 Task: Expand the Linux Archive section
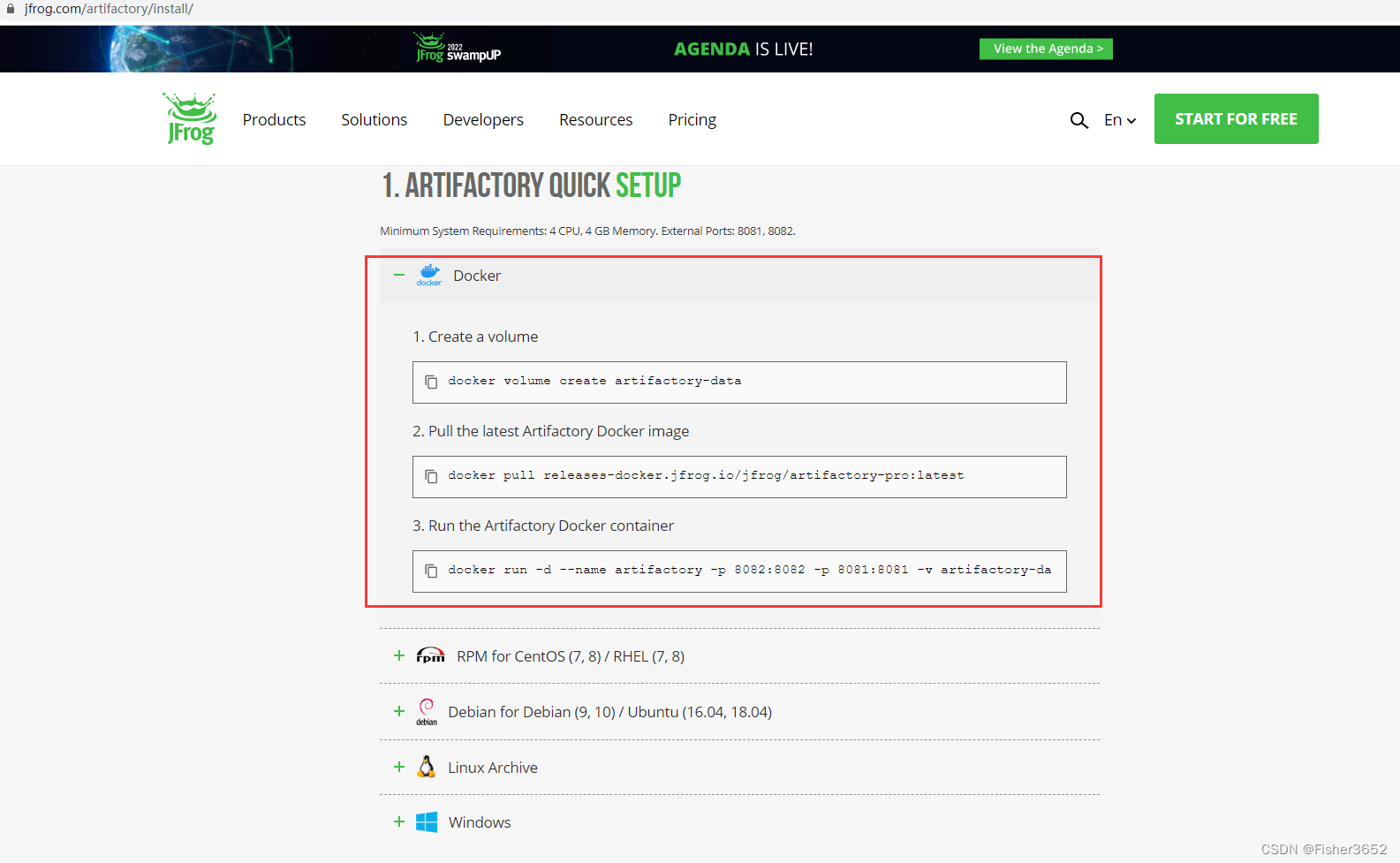click(399, 767)
